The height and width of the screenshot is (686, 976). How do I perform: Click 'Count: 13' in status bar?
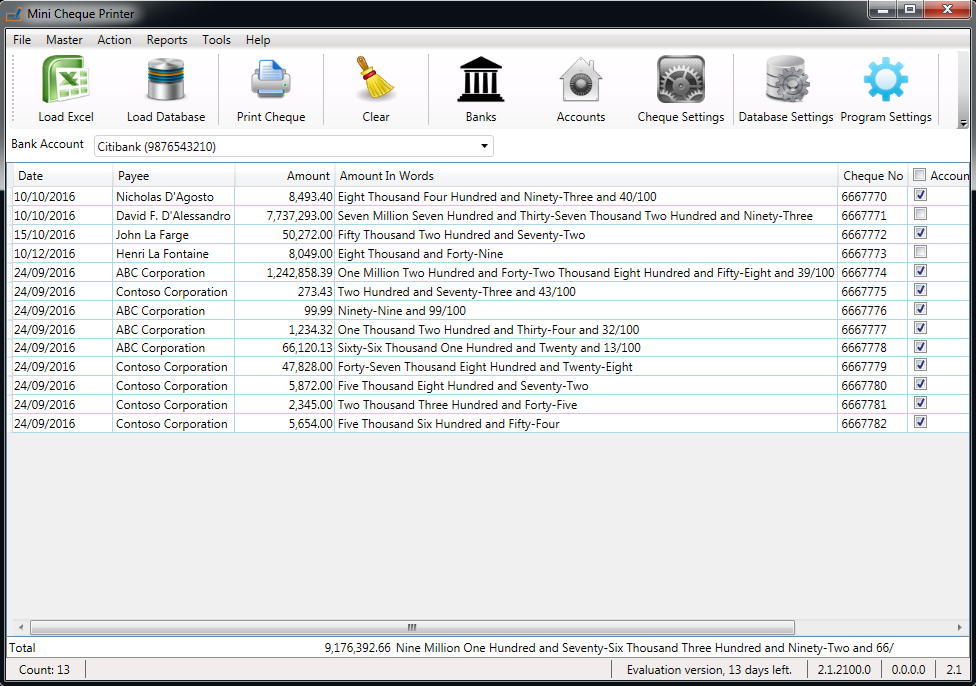pos(44,670)
